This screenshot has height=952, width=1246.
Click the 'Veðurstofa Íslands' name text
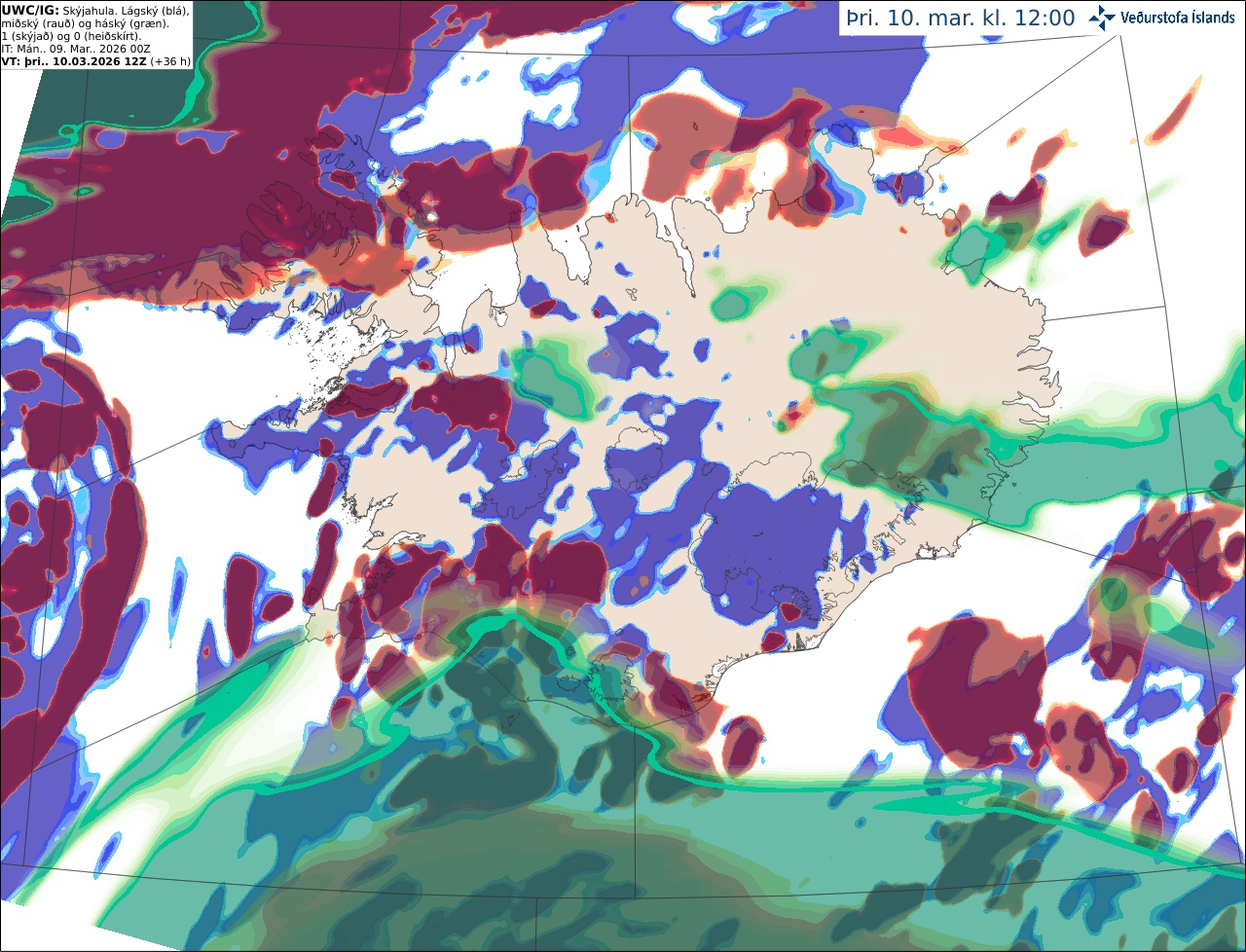pos(1178,18)
